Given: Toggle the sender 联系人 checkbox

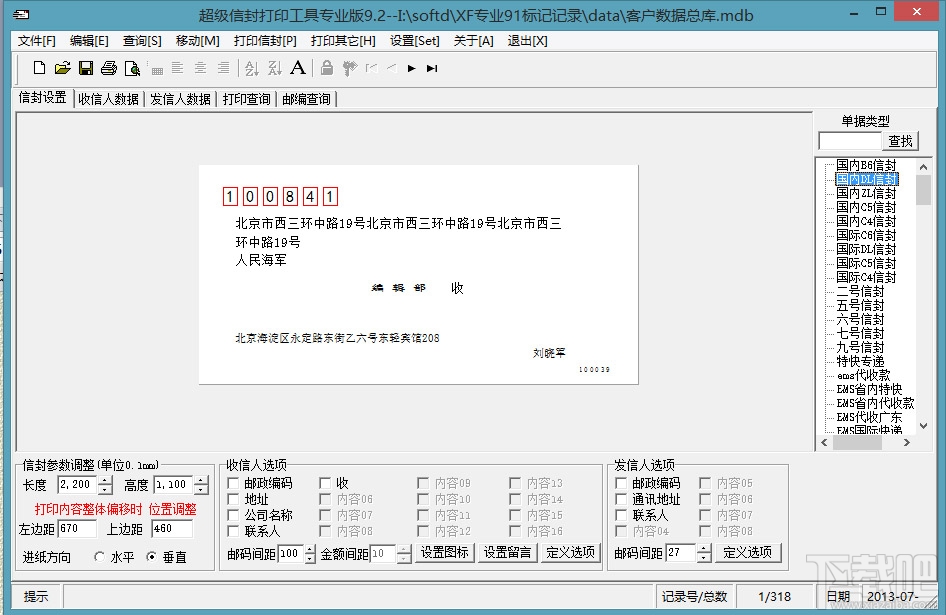Looking at the screenshot, I should tap(621, 515).
